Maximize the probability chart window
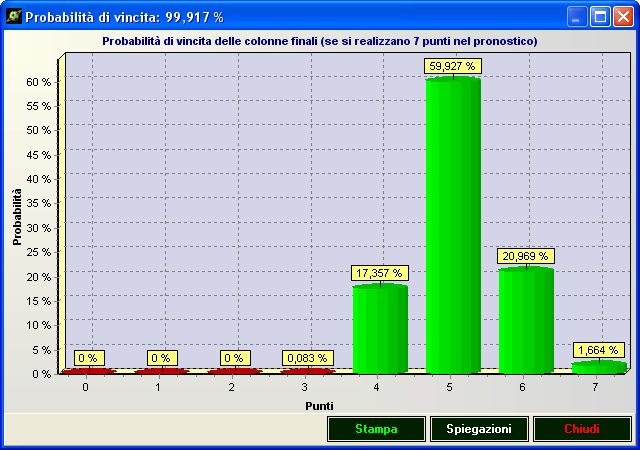Screen dimensions: 640x450 tap(601, 17)
